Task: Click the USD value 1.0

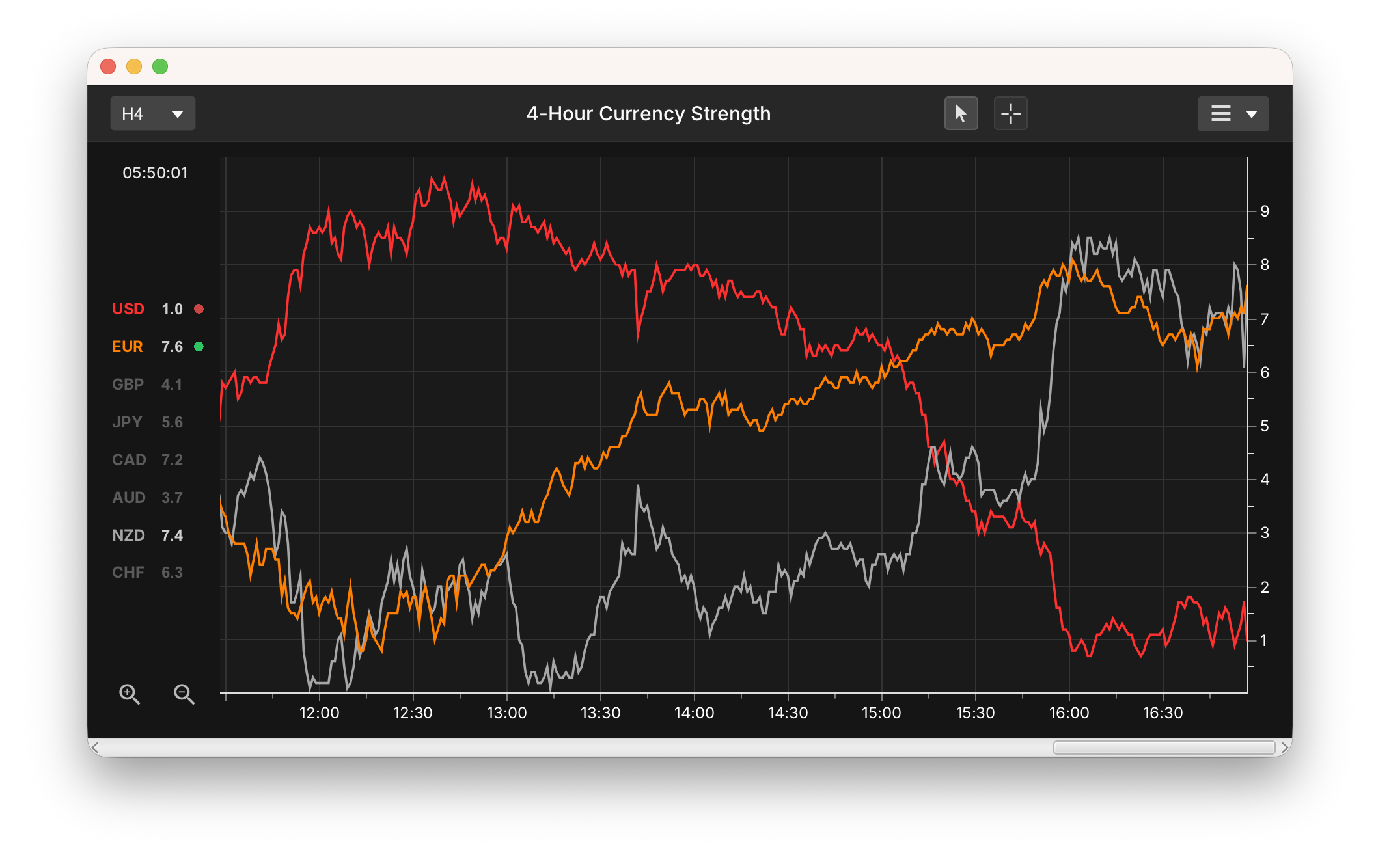Action: tap(172, 309)
